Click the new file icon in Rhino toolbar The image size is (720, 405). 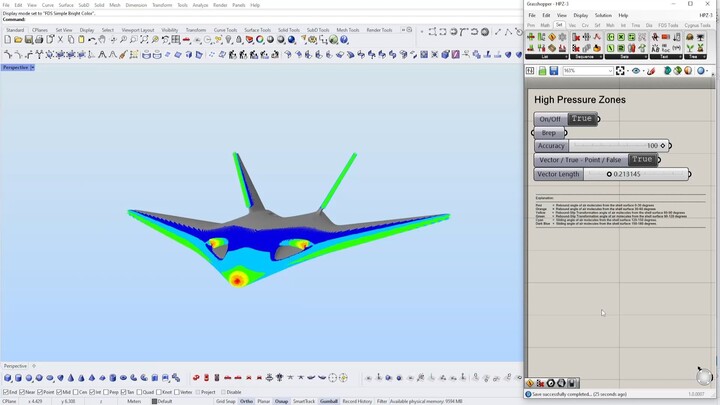(7, 40)
